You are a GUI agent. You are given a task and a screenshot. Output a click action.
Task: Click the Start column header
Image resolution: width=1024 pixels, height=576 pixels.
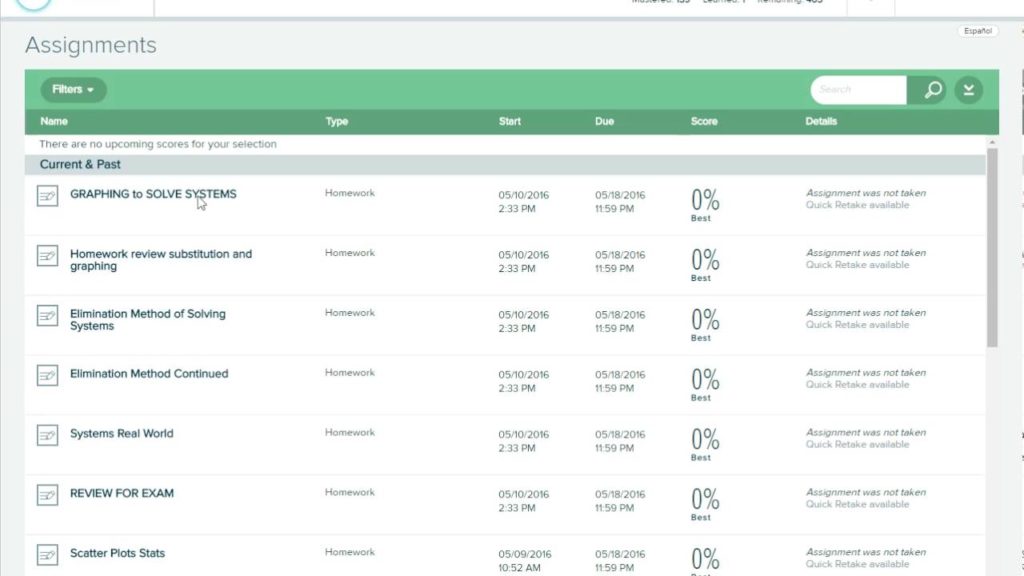tap(510, 121)
